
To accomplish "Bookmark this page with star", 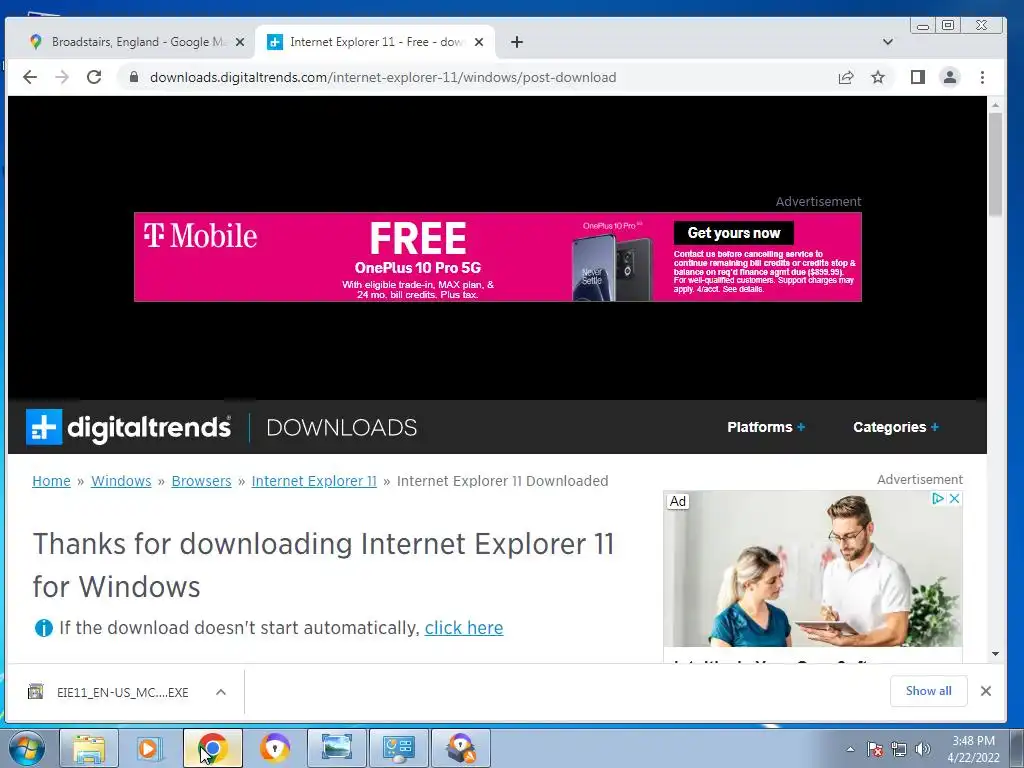I will click(878, 77).
